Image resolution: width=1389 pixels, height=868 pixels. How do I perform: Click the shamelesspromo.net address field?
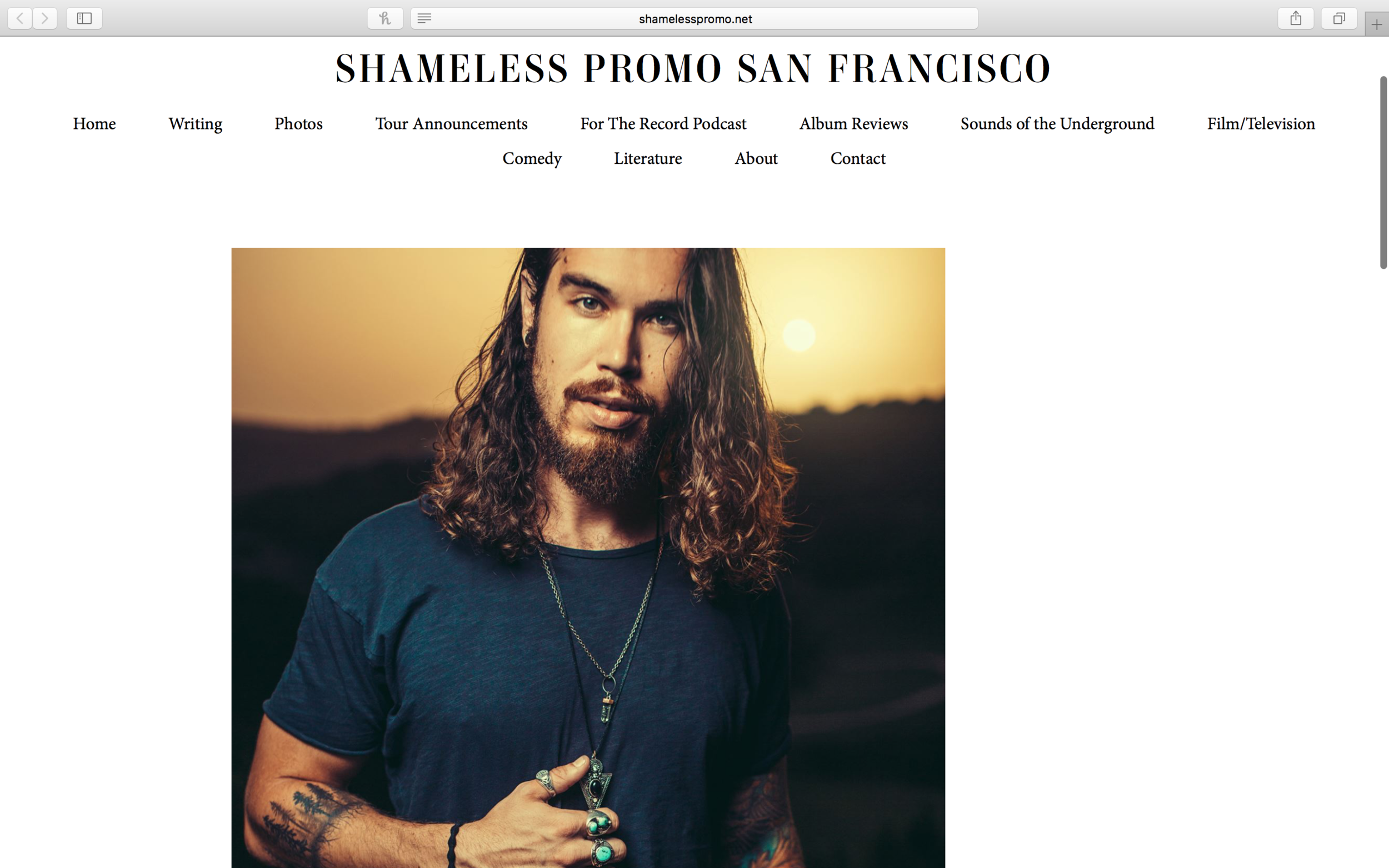(x=694, y=18)
